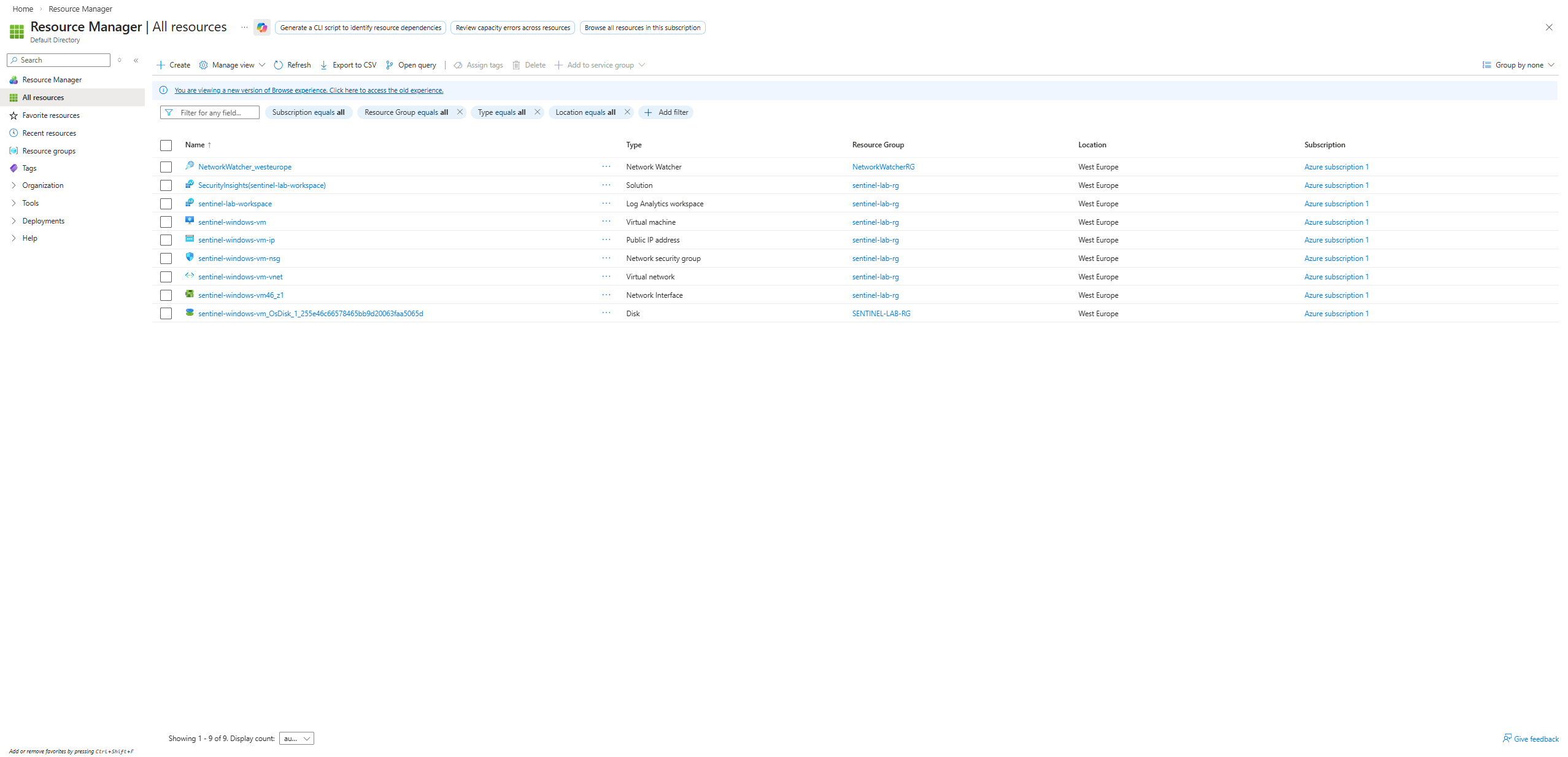Collapse the left sidebar with the double chevron
This screenshot has height=757, width=1568.
[136, 60]
